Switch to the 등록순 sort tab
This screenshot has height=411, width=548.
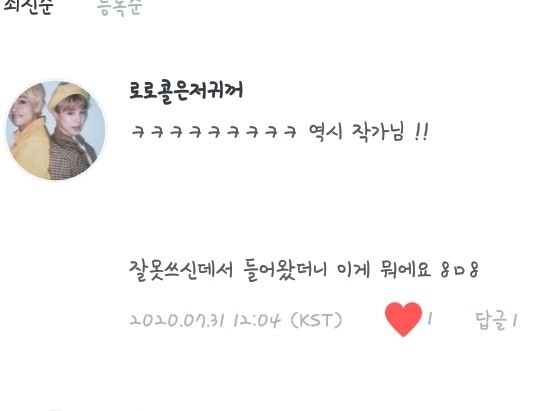pyautogui.click(x=120, y=8)
